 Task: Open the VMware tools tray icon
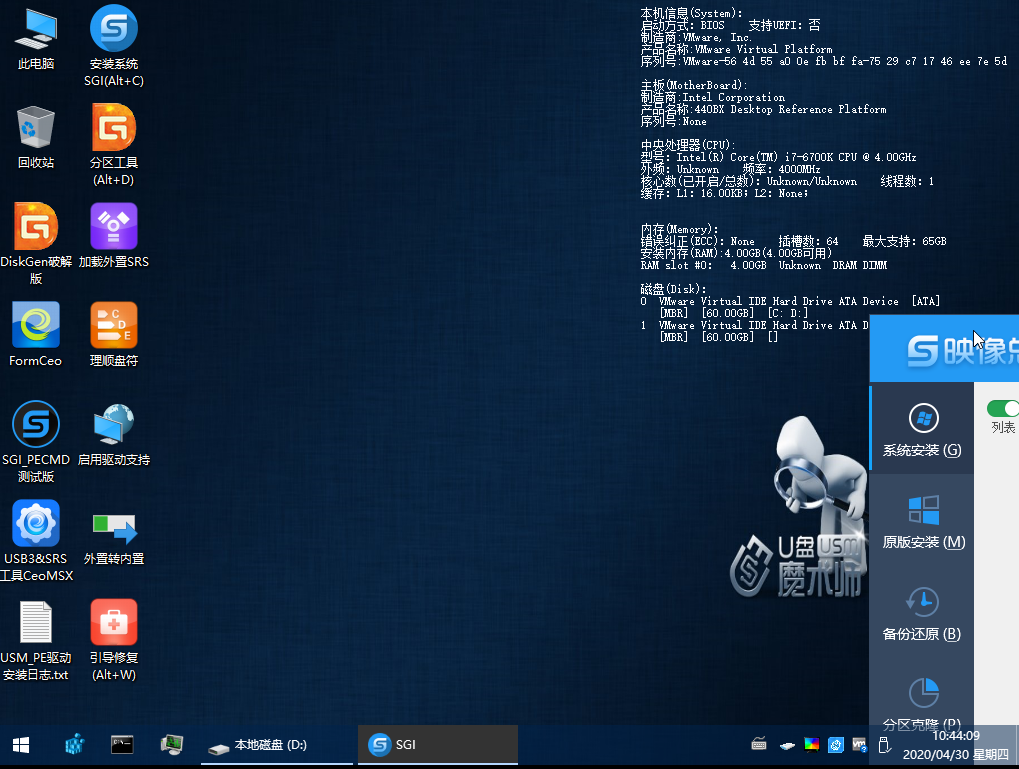tap(859, 745)
